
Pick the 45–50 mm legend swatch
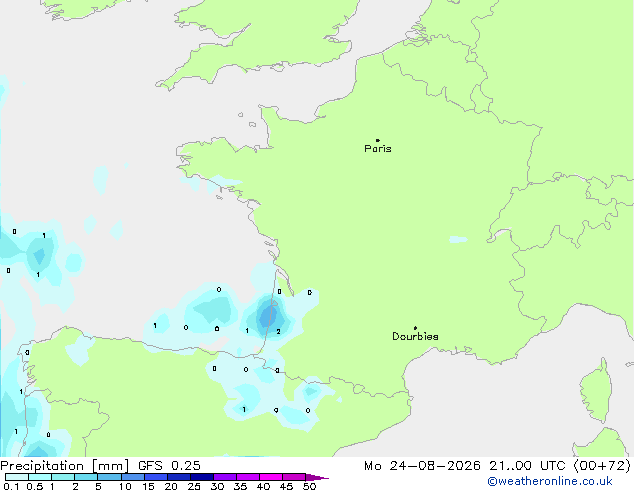tap(294, 477)
